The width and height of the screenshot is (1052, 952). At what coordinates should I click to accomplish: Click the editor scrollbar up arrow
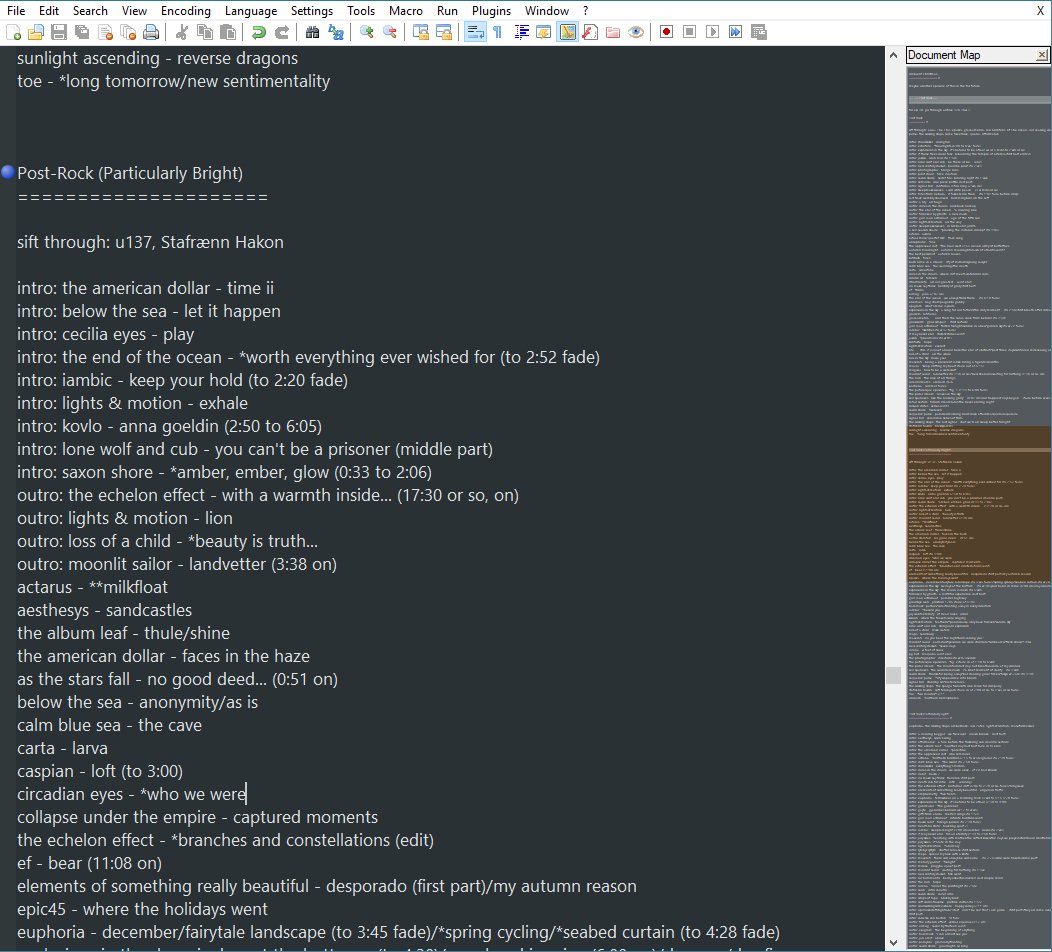pyautogui.click(x=893, y=55)
